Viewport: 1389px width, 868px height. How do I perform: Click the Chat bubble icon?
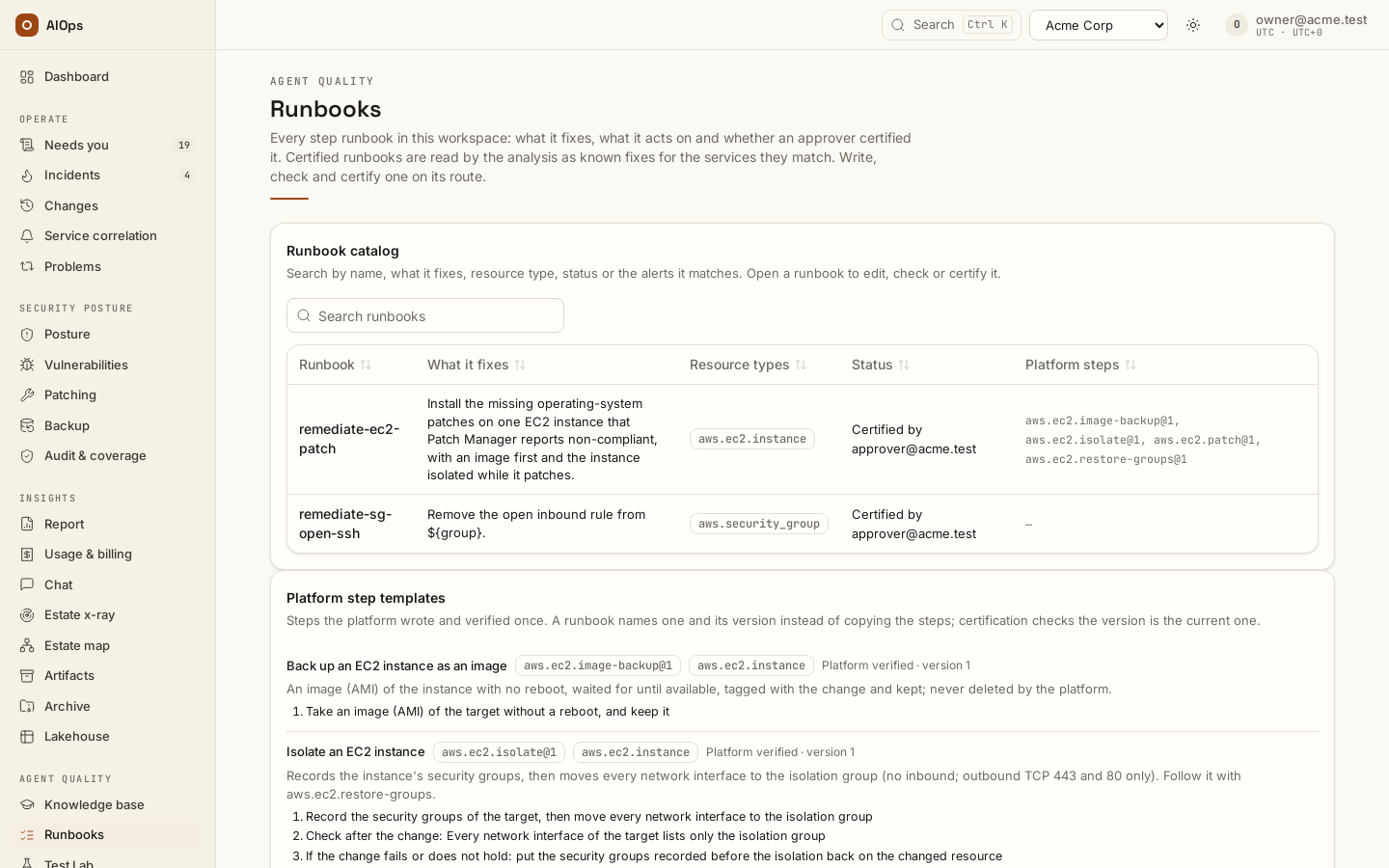27,584
